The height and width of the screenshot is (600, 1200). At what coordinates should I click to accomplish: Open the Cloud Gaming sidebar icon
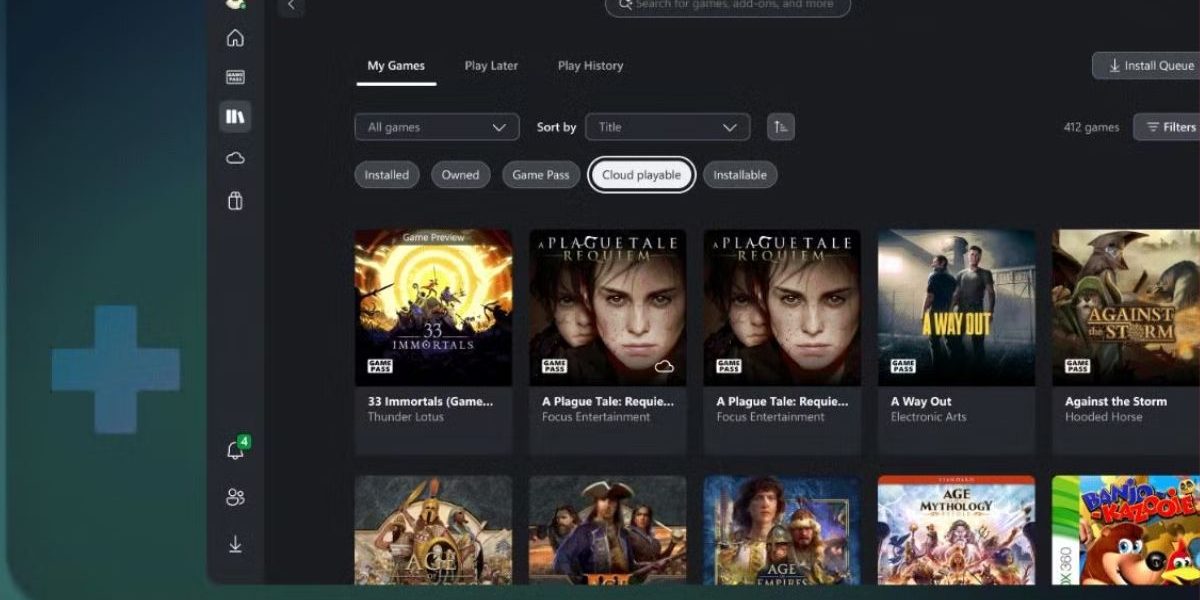pyautogui.click(x=235, y=158)
